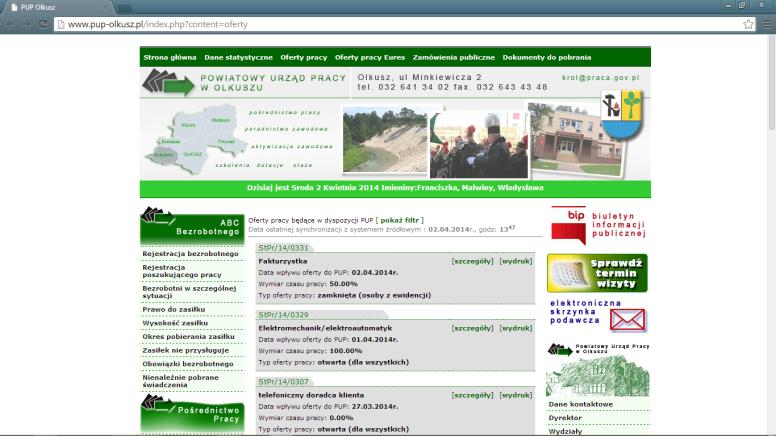
Task: Open szczegóły for Elektromechanik/elektroautomatyk offer
Action: point(472,328)
